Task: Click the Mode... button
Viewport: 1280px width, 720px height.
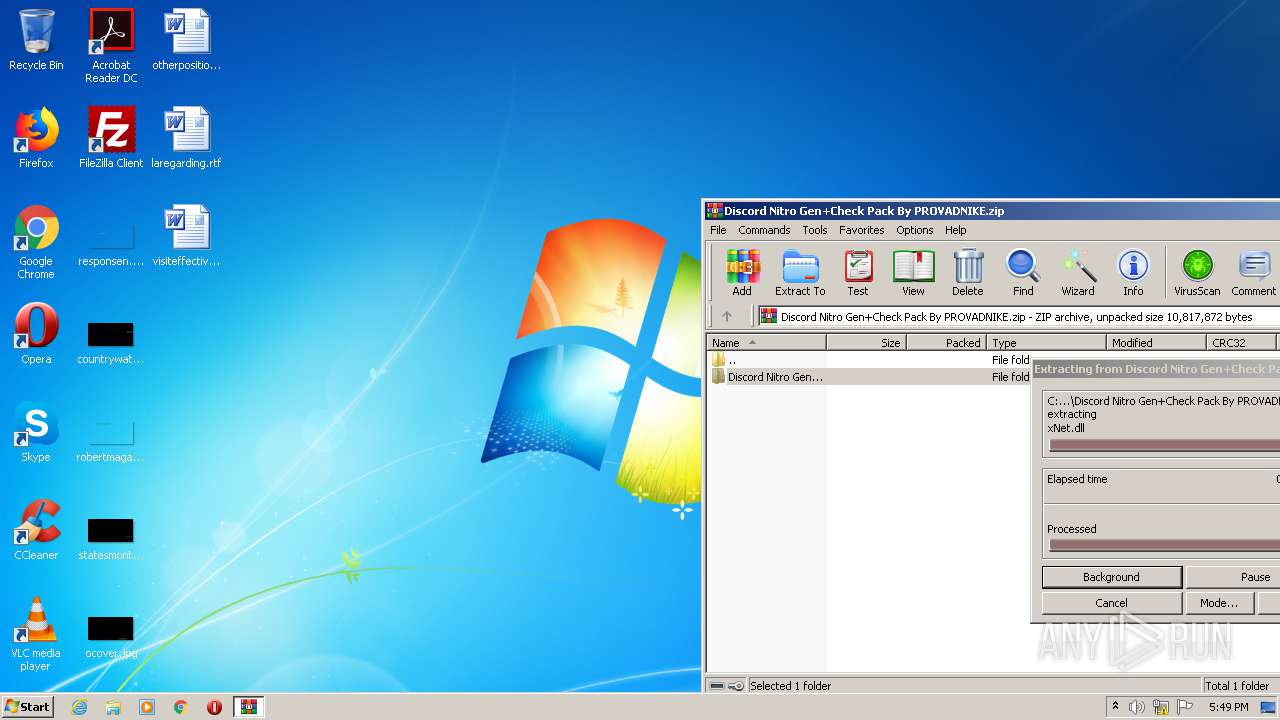Action: 1219,603
